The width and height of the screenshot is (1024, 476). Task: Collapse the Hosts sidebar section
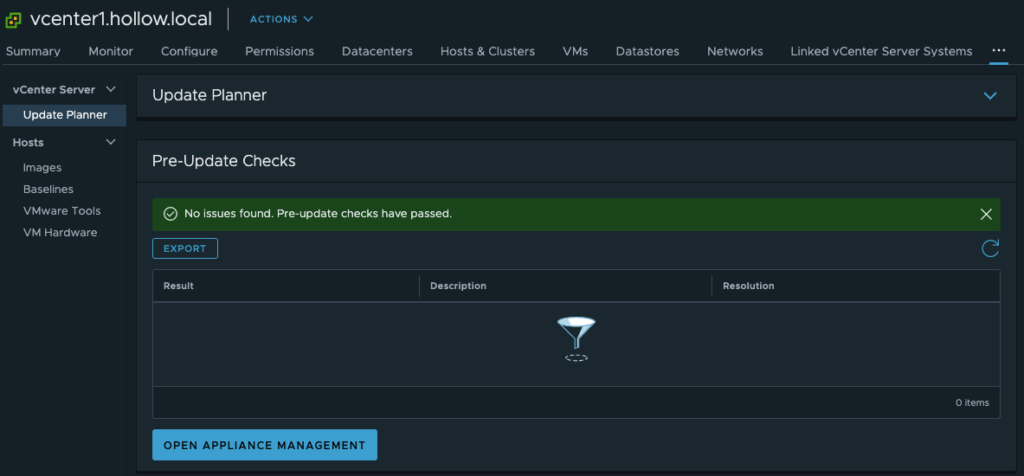click(x=111, y=143)
